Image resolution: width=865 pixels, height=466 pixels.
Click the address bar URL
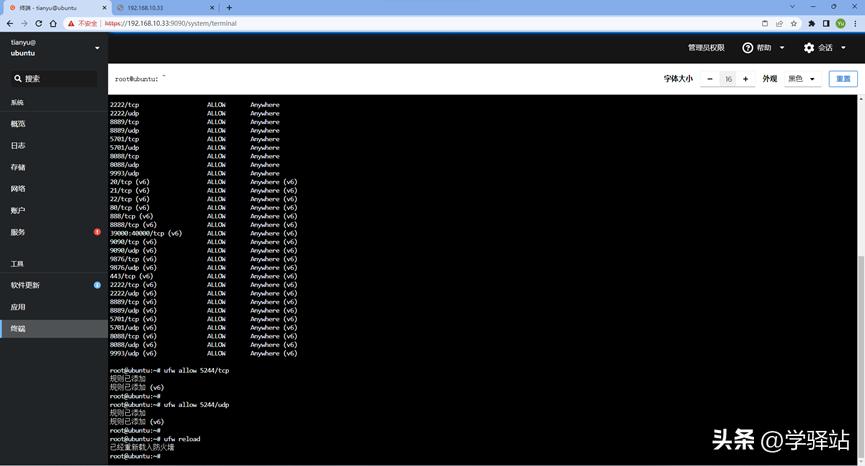point(170,23)
